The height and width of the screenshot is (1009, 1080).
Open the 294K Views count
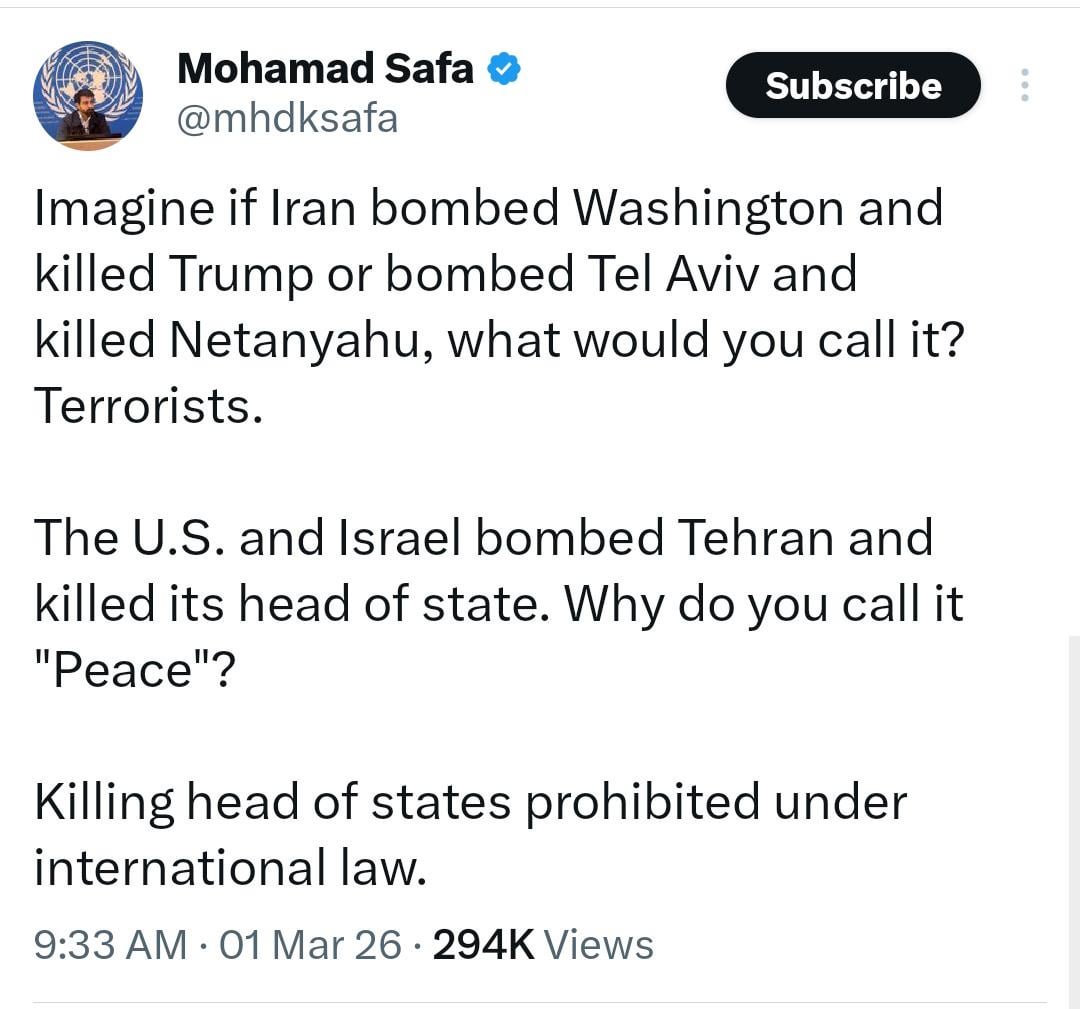(543, 944)
